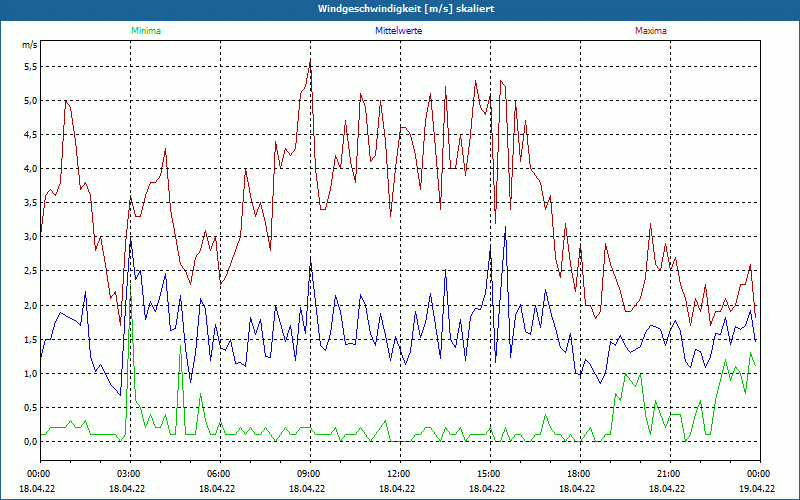Click the 1,0 y-axis value
The image size is (800, 500).
31,373
